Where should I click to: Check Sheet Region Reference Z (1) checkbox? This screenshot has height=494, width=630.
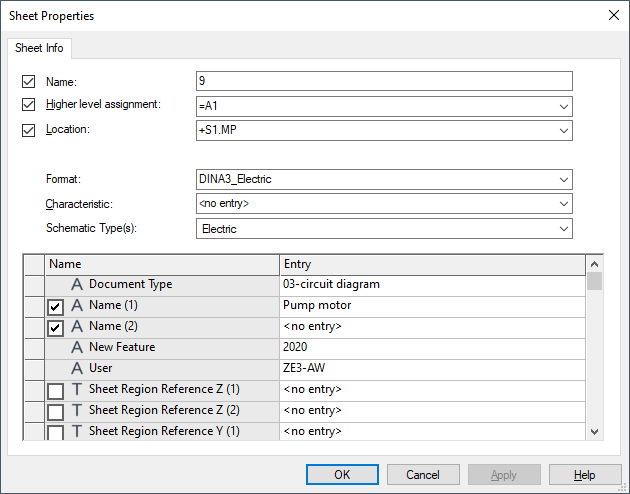55,391
